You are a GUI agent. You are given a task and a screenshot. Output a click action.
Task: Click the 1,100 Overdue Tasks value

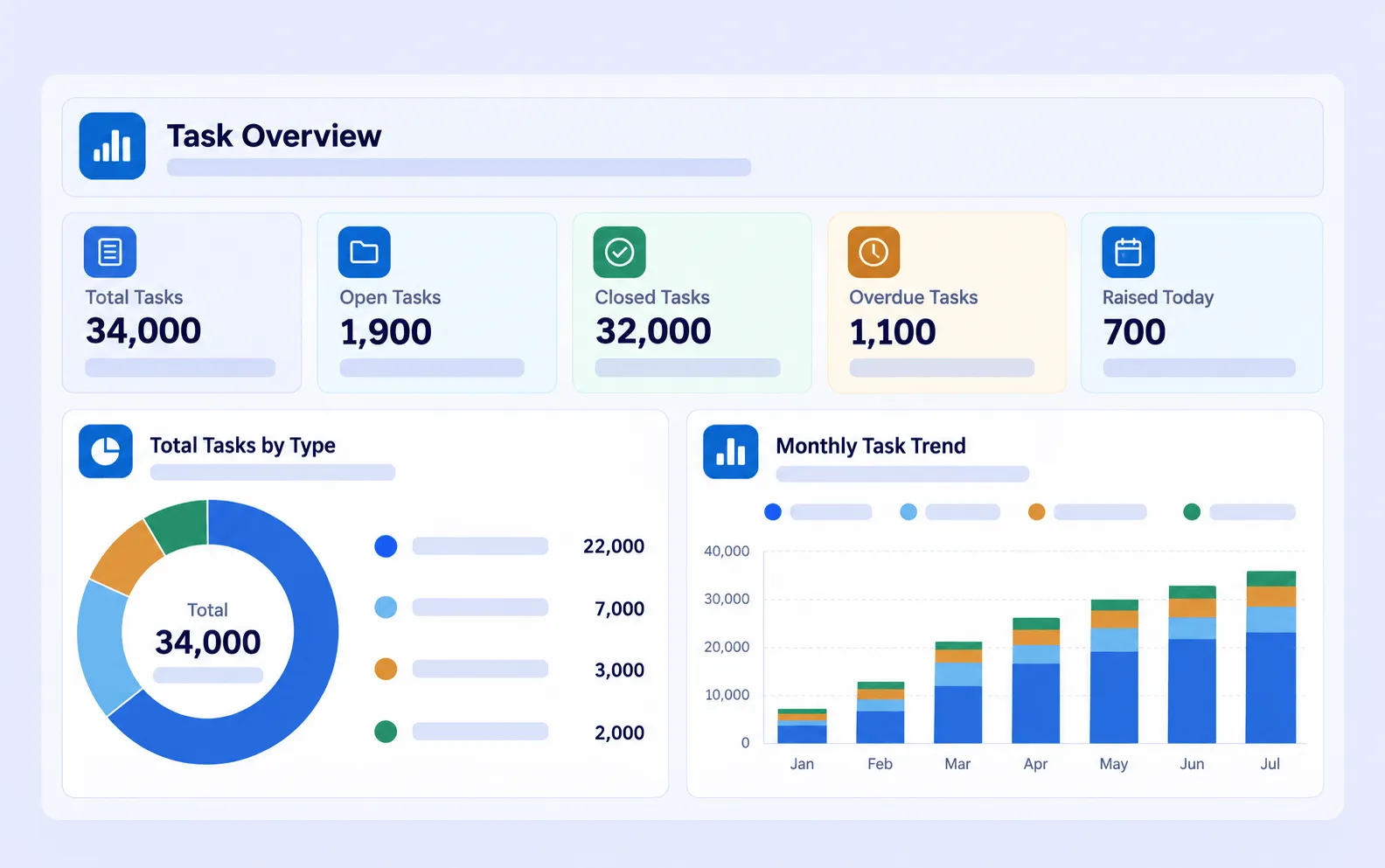[x=893, y=332]
